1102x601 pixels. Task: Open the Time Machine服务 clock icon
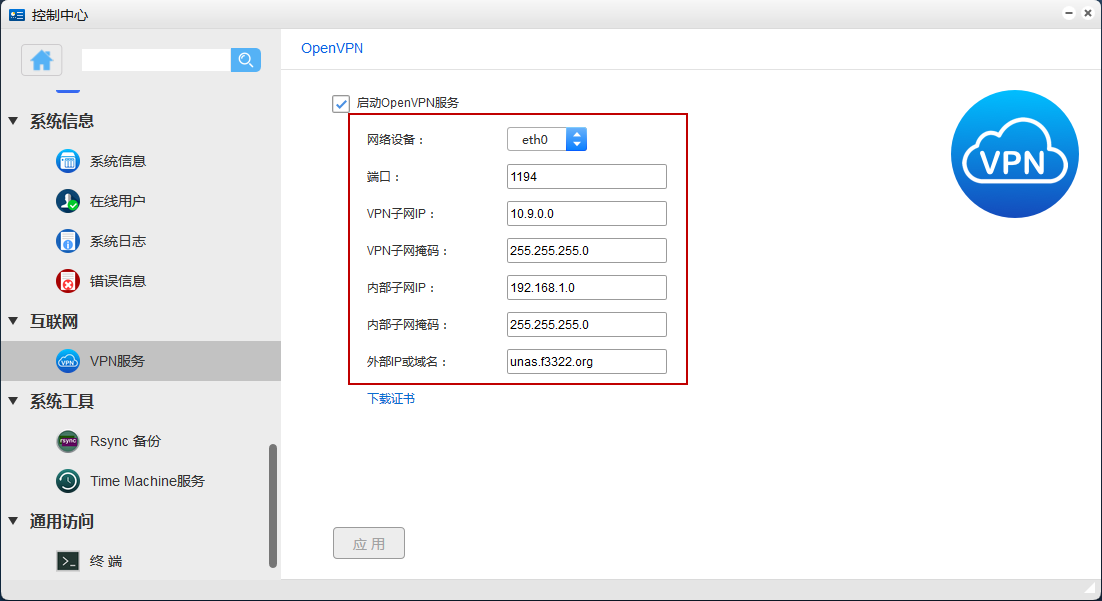[x=67, y=482]
